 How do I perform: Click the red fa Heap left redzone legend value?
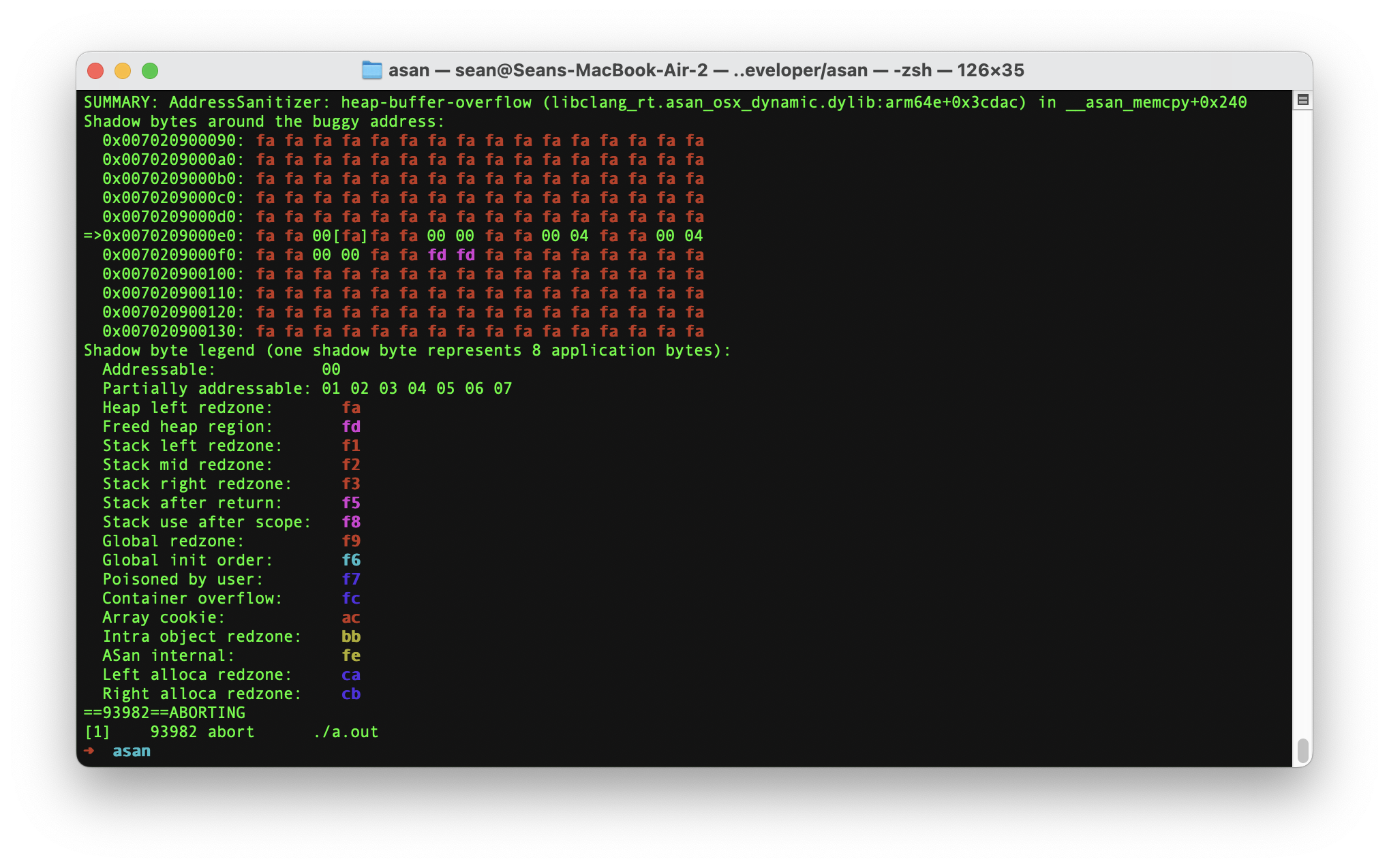tap(351, 407)
